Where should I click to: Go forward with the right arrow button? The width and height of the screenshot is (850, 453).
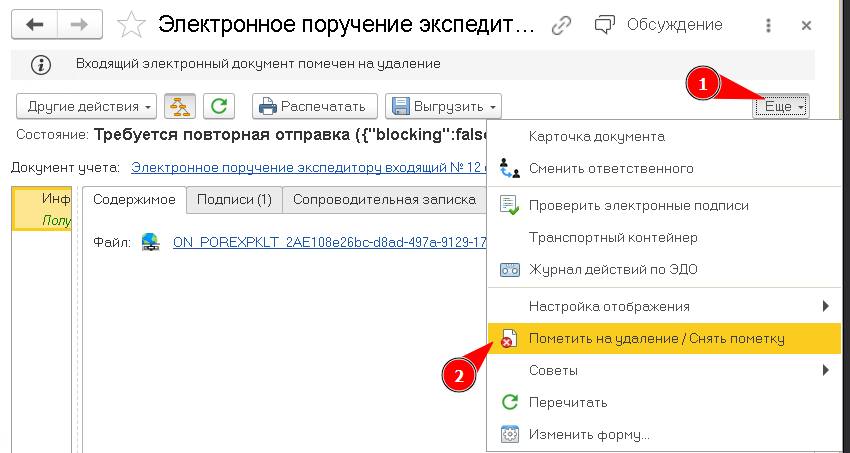(x=80, y=25)
